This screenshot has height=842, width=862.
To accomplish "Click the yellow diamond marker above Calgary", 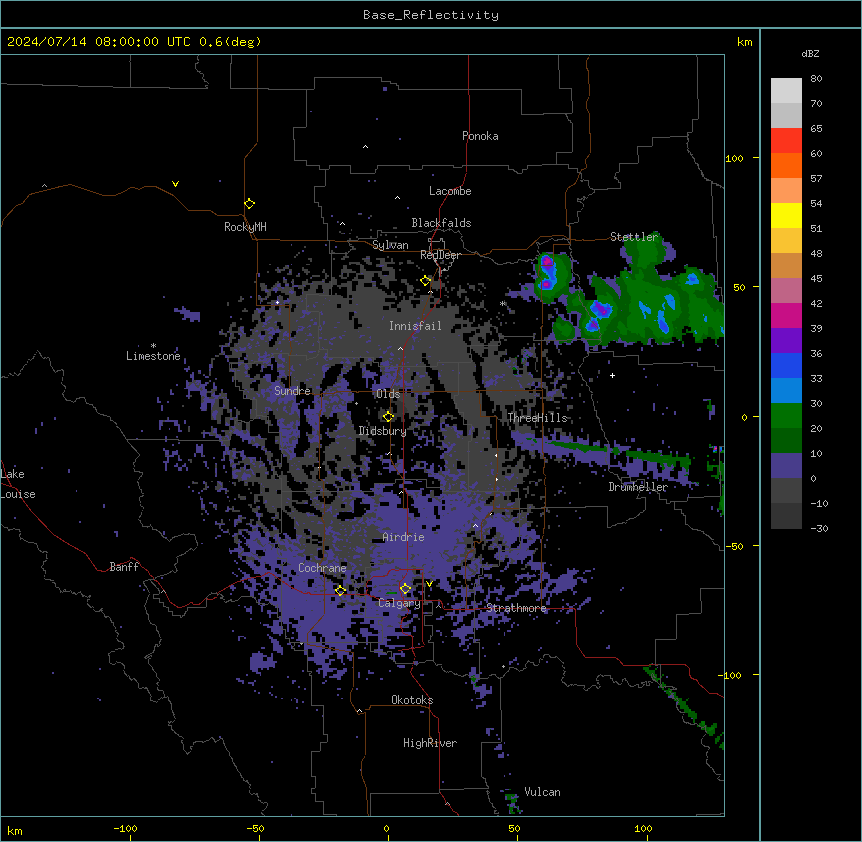I will (x=405, y=589).
